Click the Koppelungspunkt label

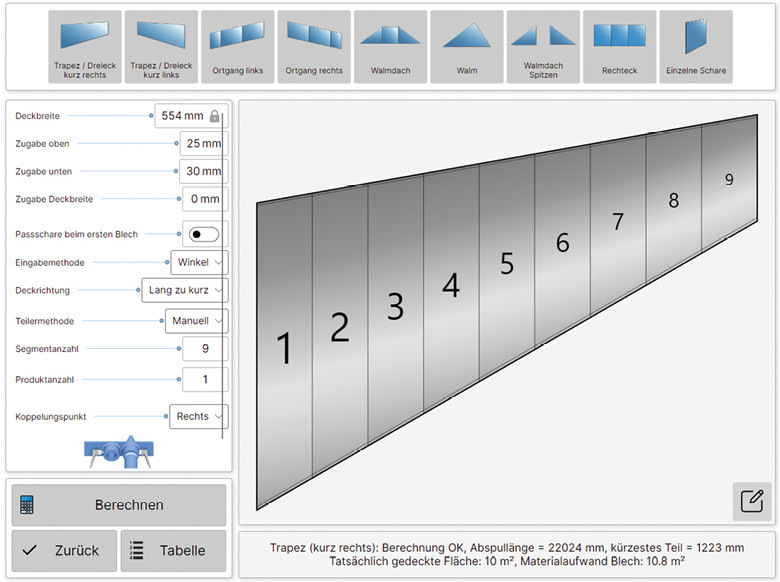(50, 417)
